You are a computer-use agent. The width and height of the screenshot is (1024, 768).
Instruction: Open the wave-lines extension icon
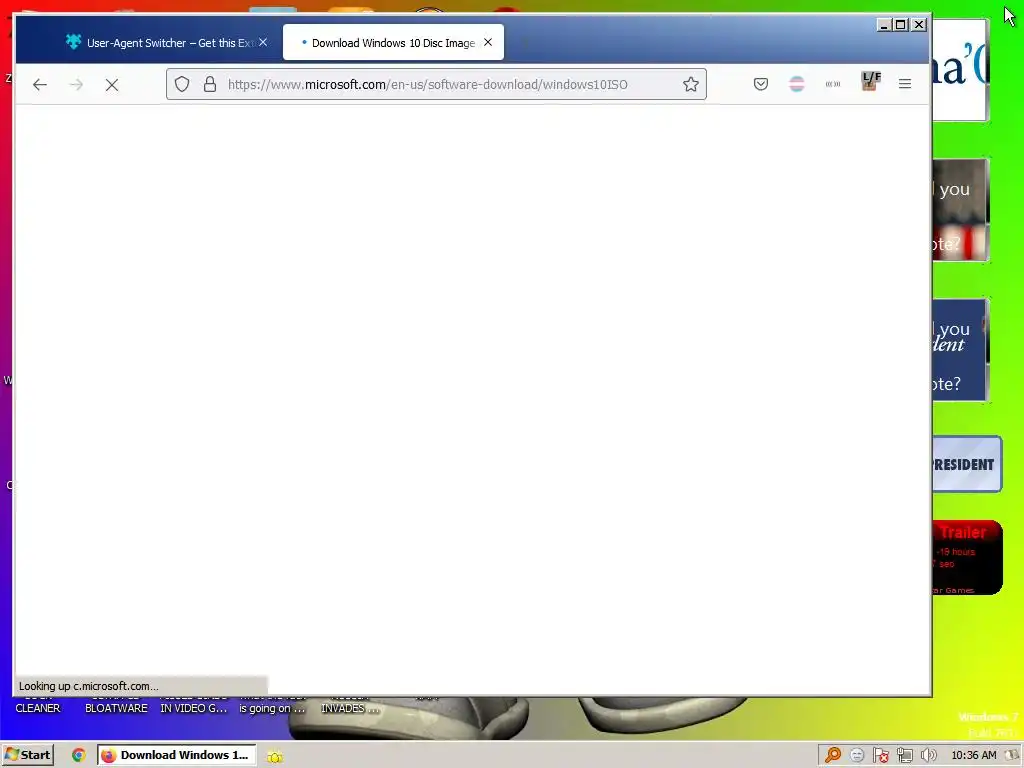click(833, 84)
